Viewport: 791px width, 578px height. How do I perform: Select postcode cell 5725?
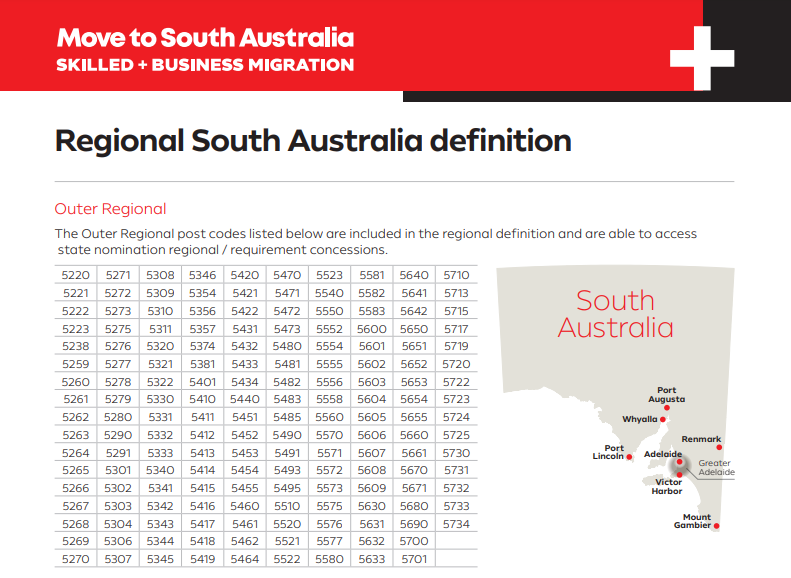[x=457, y=435]
